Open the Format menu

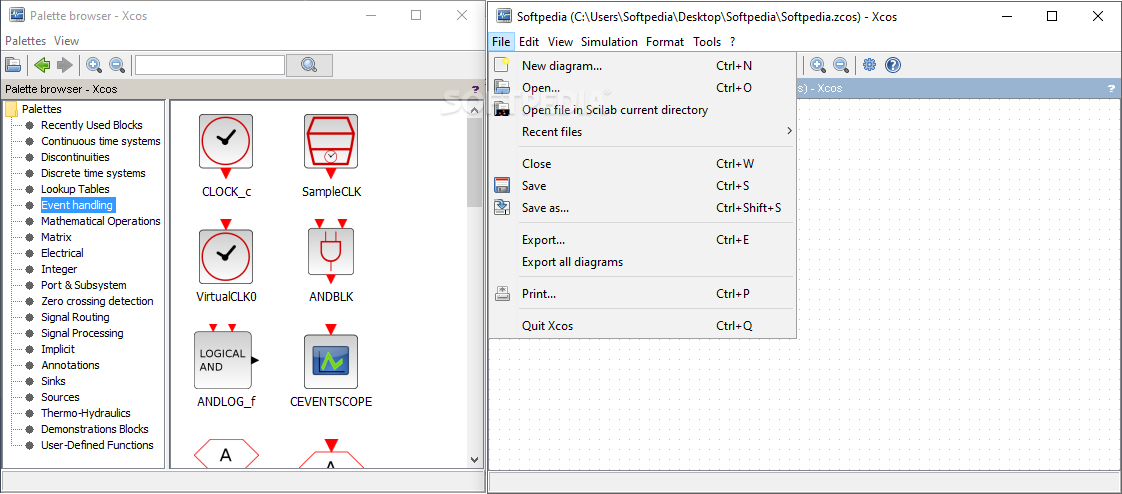665,42
